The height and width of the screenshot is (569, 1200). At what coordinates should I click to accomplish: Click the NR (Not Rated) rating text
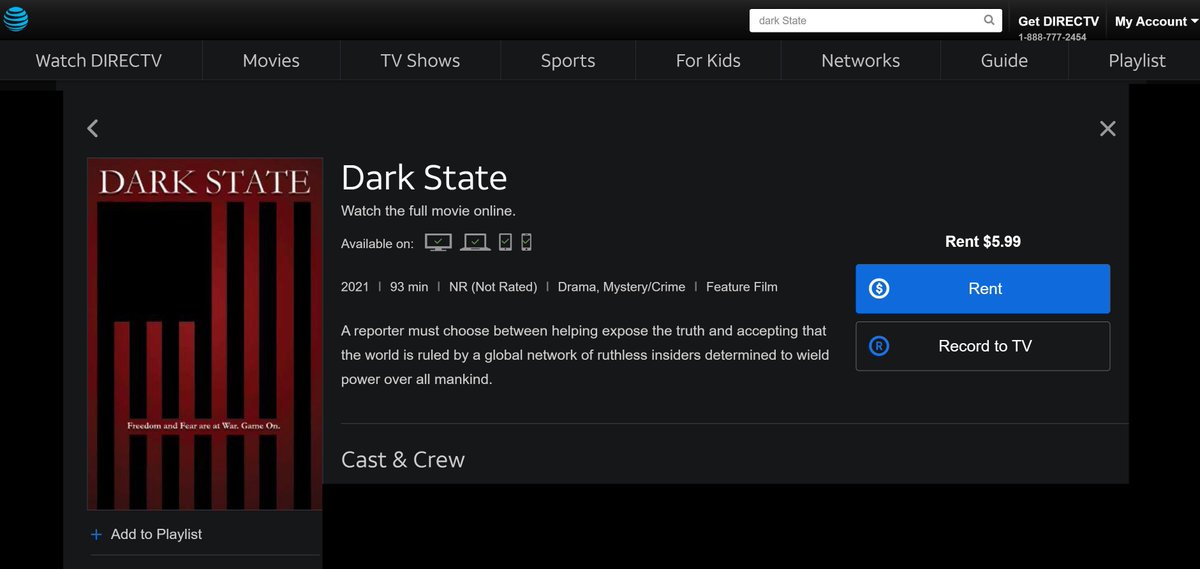pos(493,287)
